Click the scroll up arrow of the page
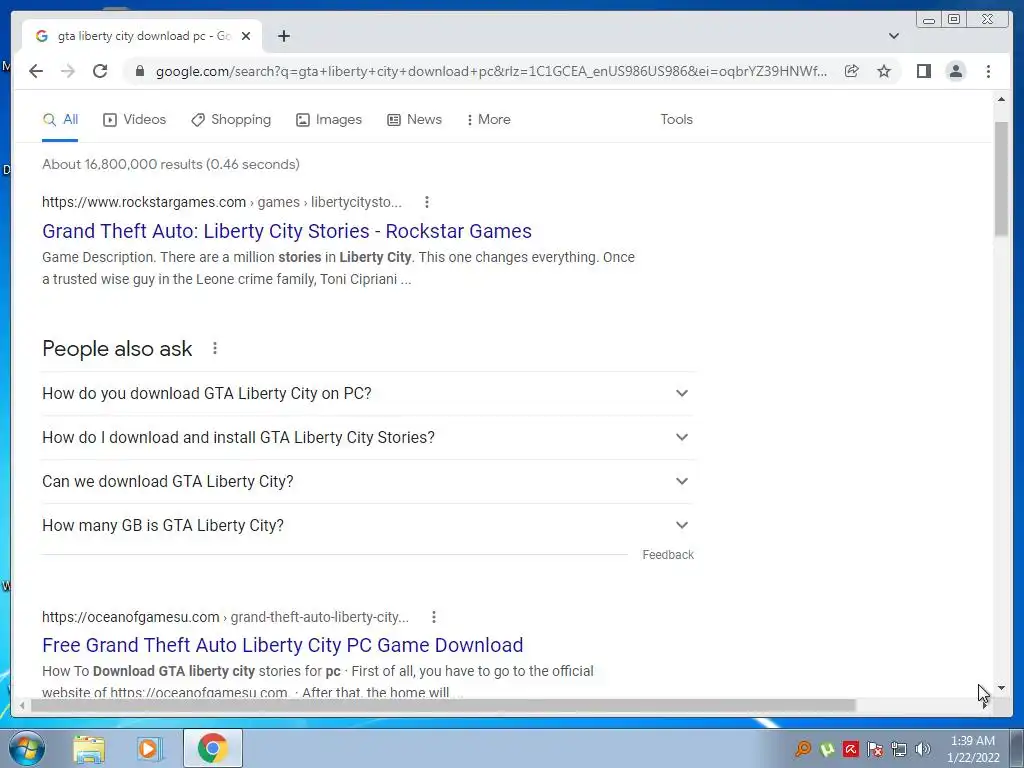This screenshot has width=1024, height=768. click(1001, 99)
